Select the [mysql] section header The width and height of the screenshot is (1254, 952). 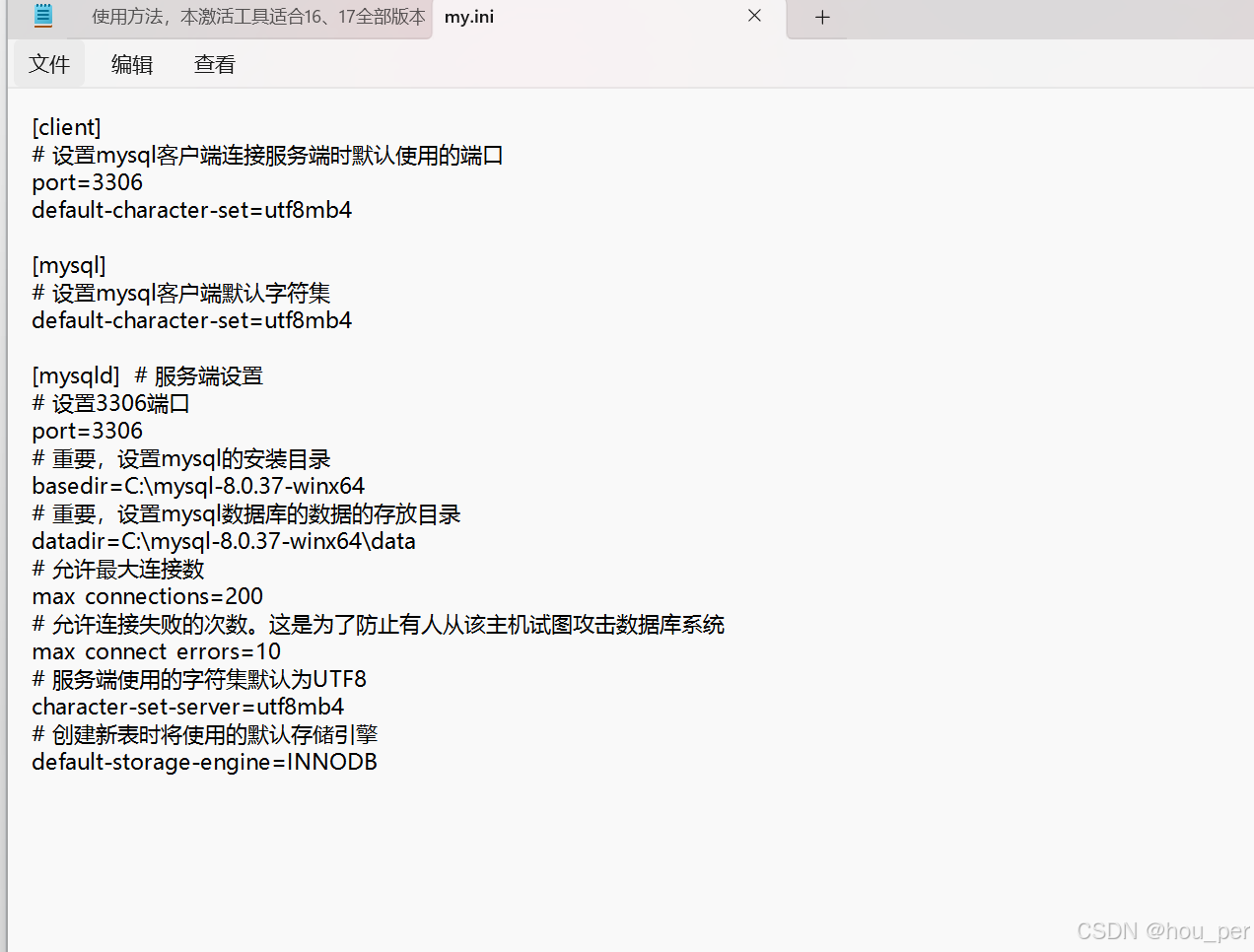pos(68,265)
